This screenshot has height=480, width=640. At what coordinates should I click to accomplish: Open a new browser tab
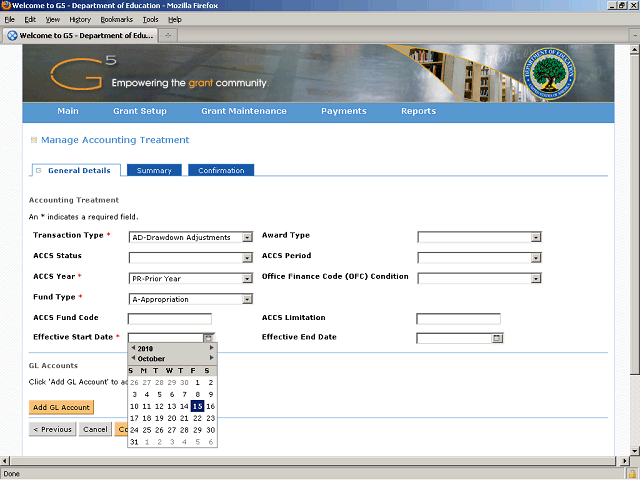[168, 36]
